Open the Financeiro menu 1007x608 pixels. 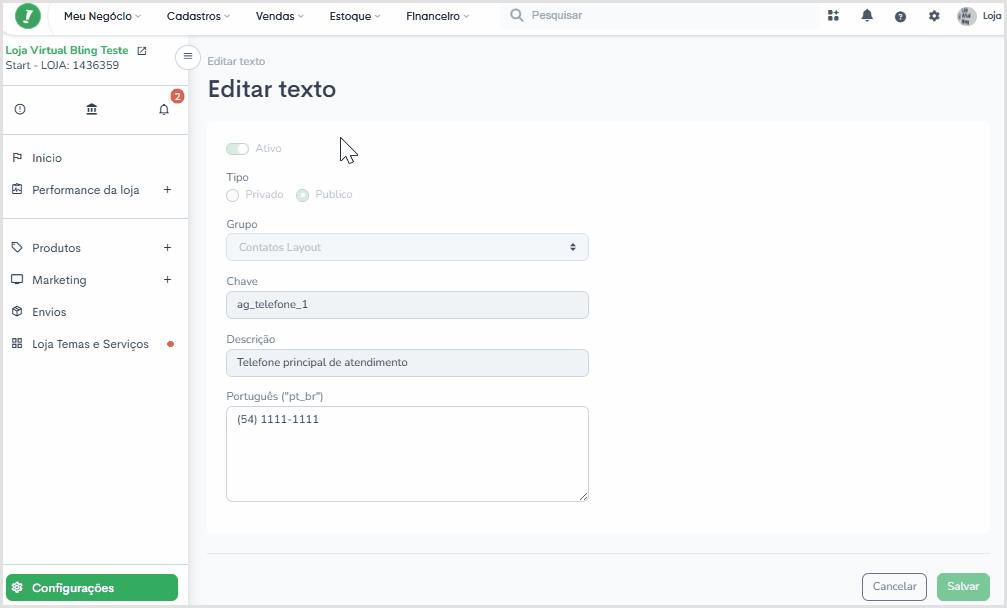[437, 16]
